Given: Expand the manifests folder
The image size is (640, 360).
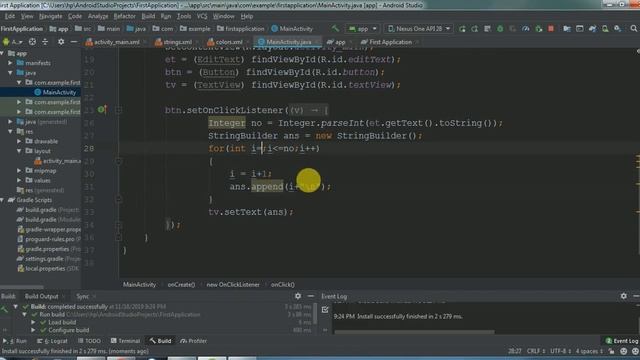Looking at the screenshot, I should (10, 63).
